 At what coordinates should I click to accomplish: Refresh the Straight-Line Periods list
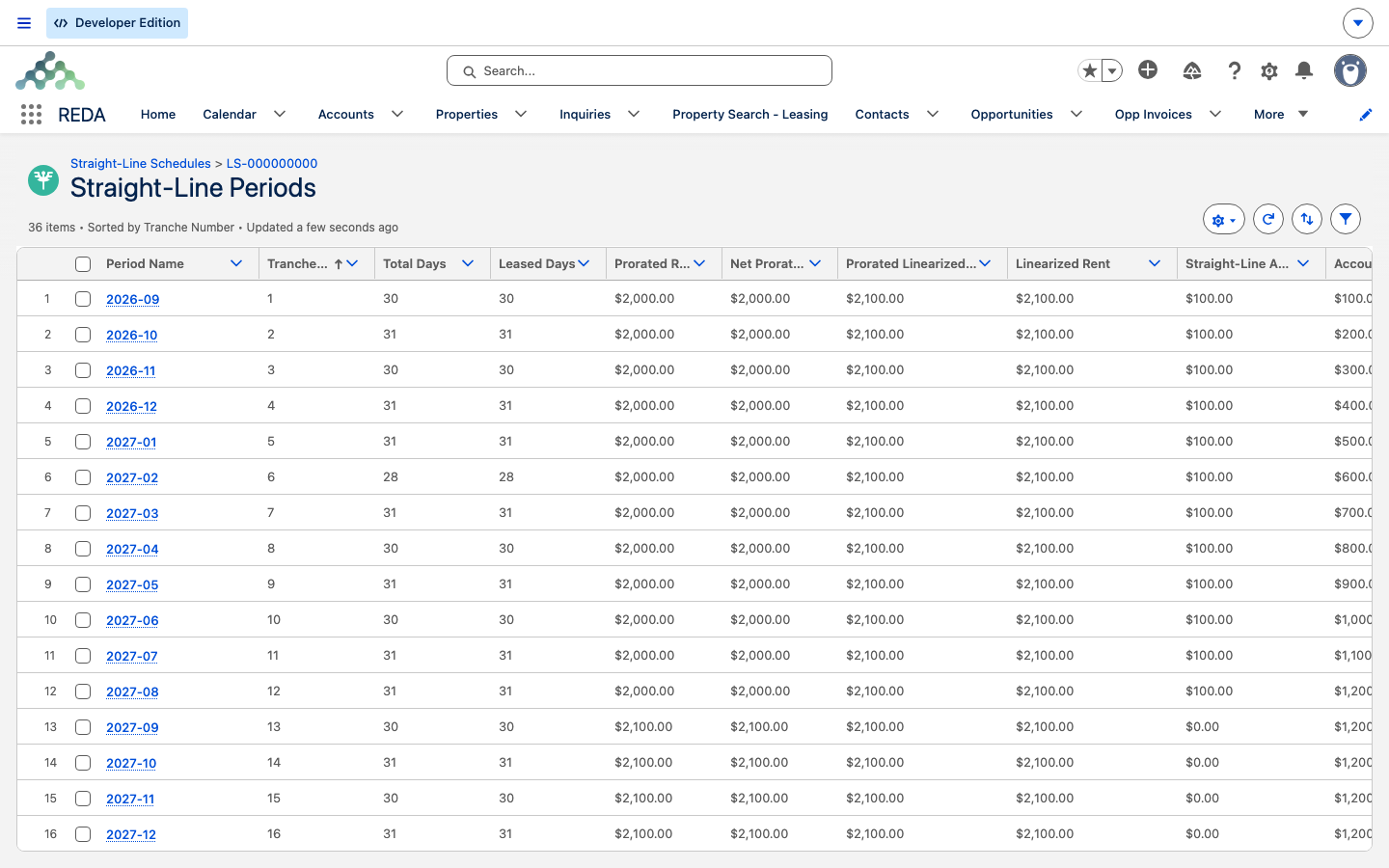pos(1268,219)
